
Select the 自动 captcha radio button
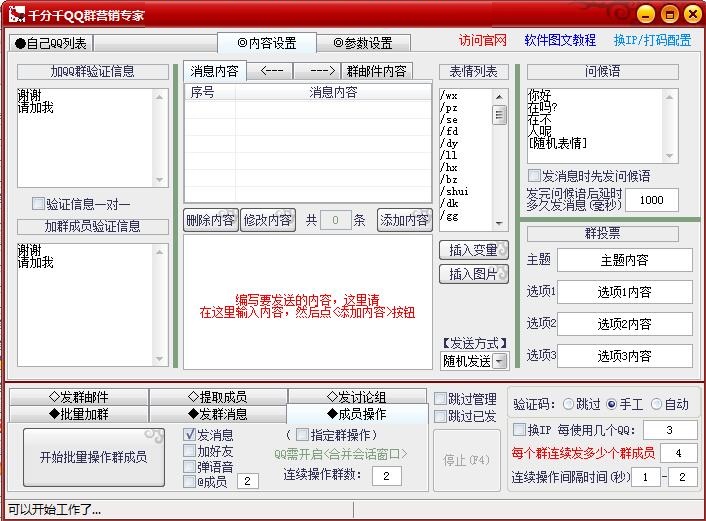(656, 404)
